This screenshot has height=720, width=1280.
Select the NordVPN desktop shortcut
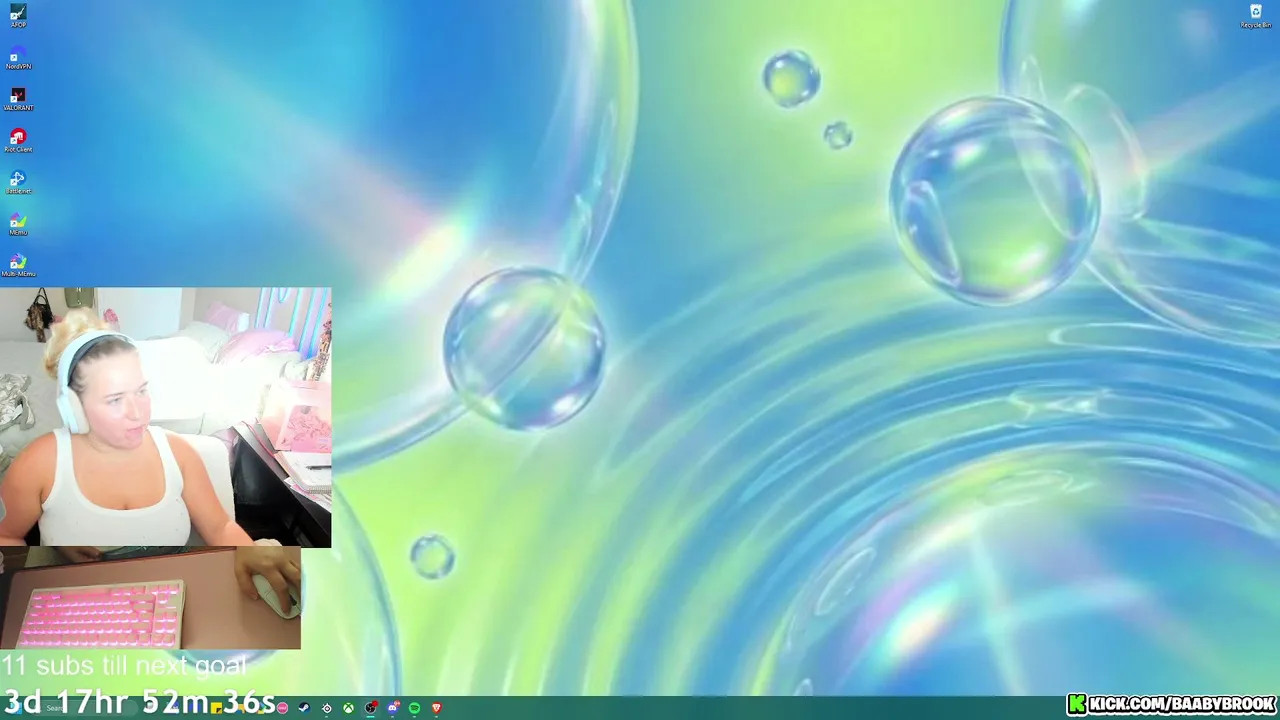[18, 58]
